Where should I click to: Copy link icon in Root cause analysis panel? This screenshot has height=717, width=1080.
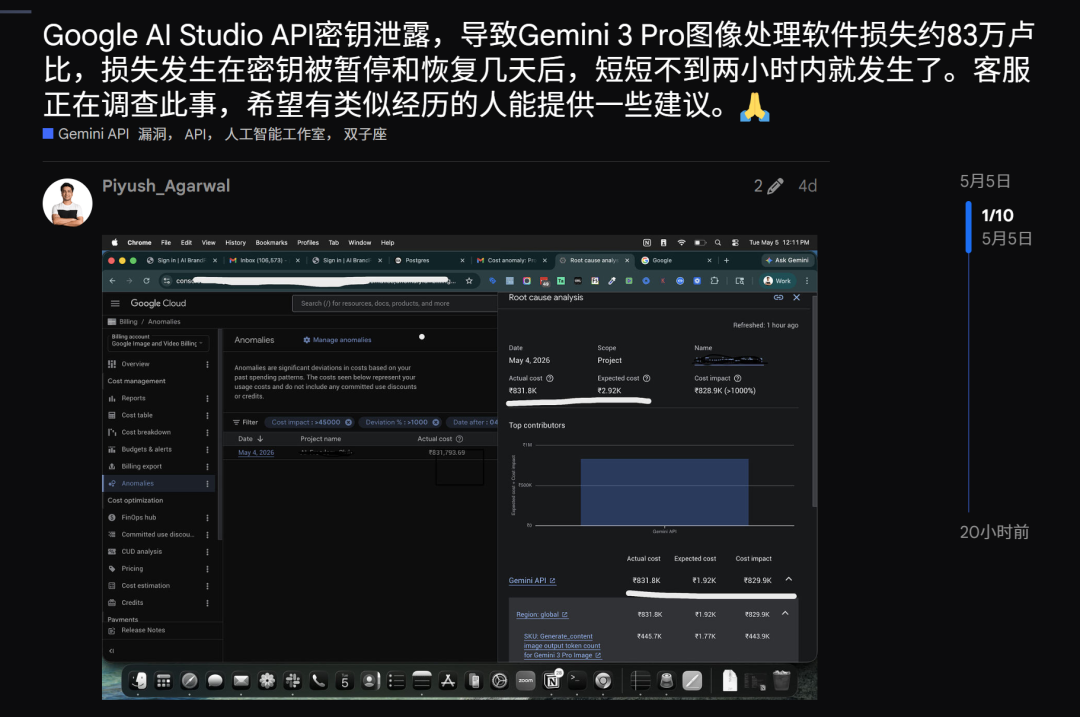(778, 298)
